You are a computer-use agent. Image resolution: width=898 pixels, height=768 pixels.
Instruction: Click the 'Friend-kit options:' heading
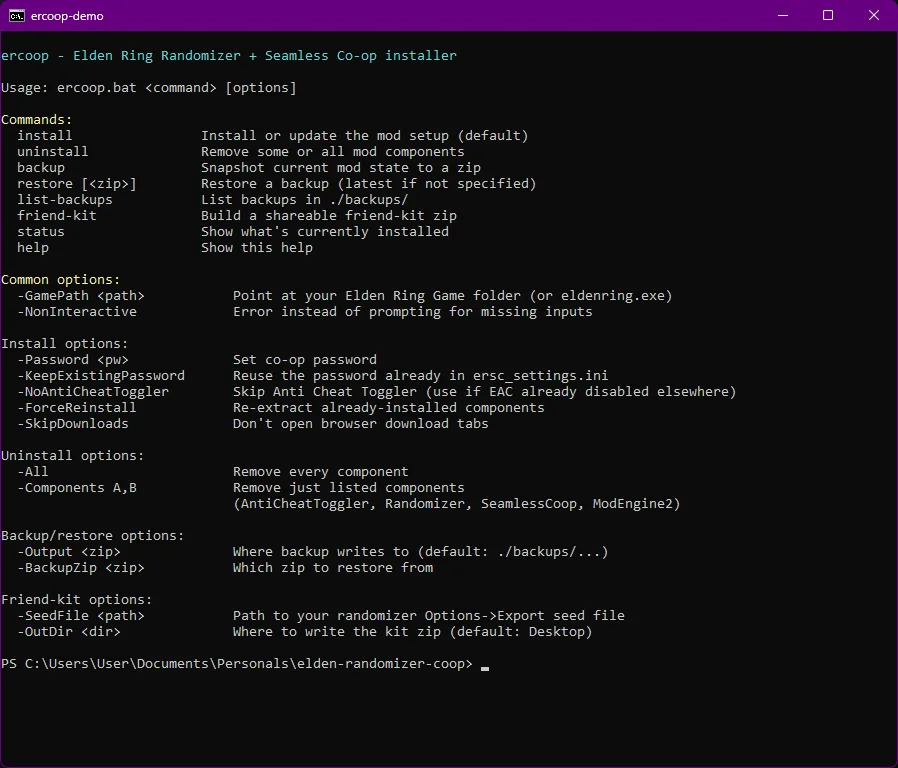click(77, 601)
